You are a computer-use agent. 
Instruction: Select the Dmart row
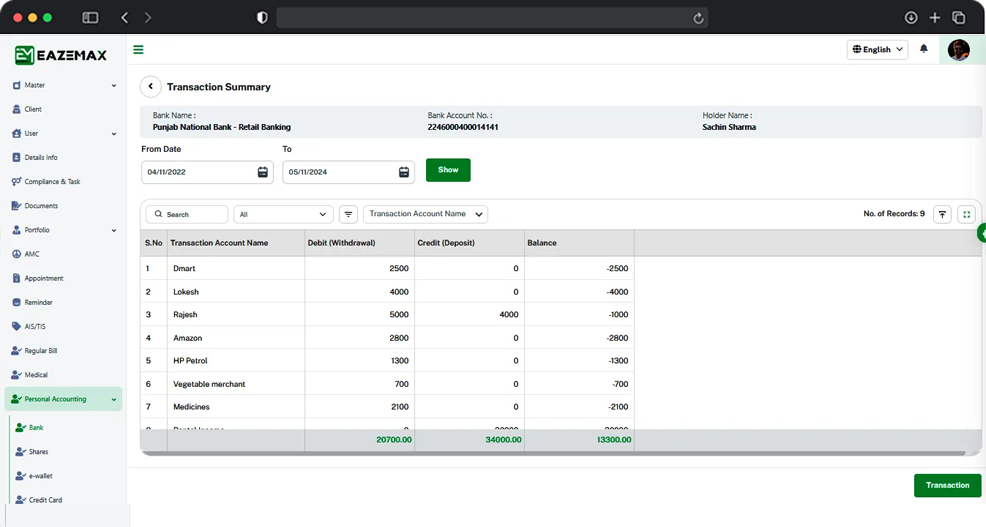click(387, 269)
